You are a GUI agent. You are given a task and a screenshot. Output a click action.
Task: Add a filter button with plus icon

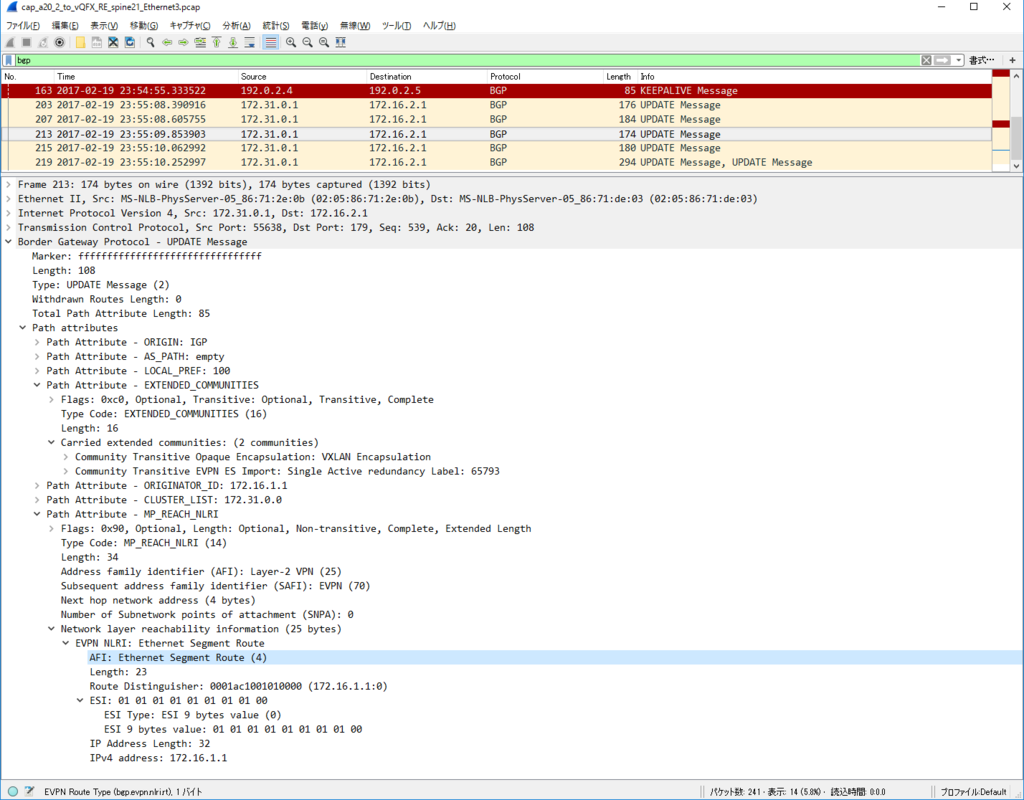1012,60
